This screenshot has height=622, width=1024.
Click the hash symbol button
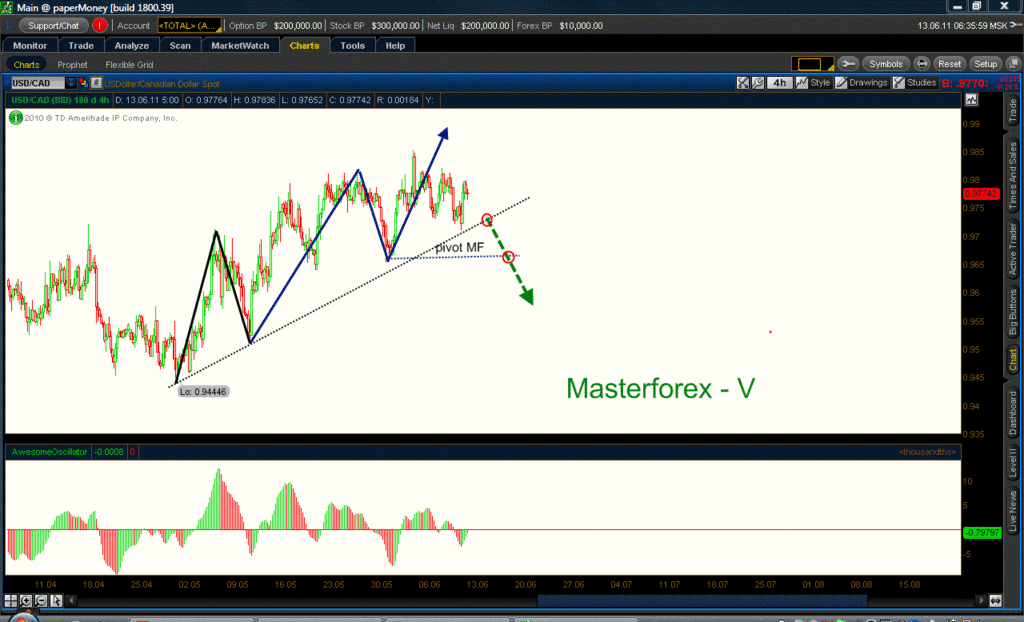point(96,83)
